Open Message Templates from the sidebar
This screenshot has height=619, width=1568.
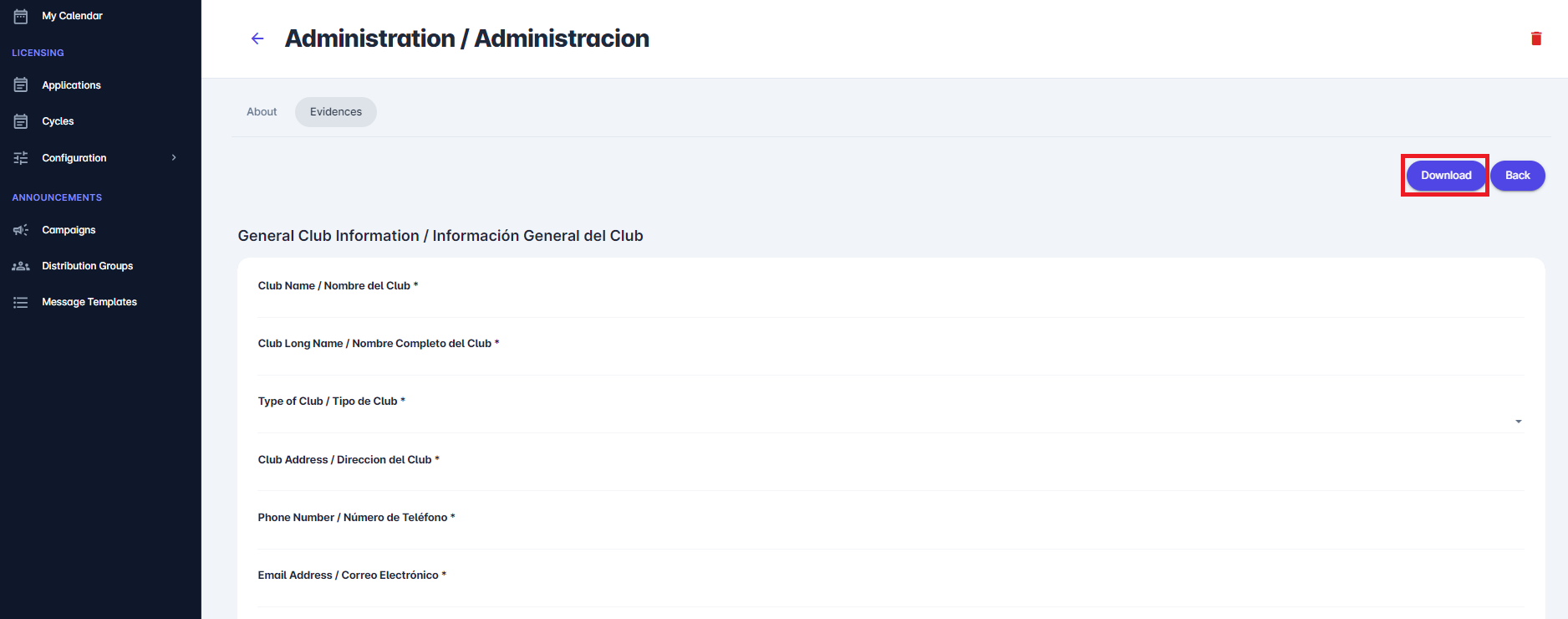(89, 302)
